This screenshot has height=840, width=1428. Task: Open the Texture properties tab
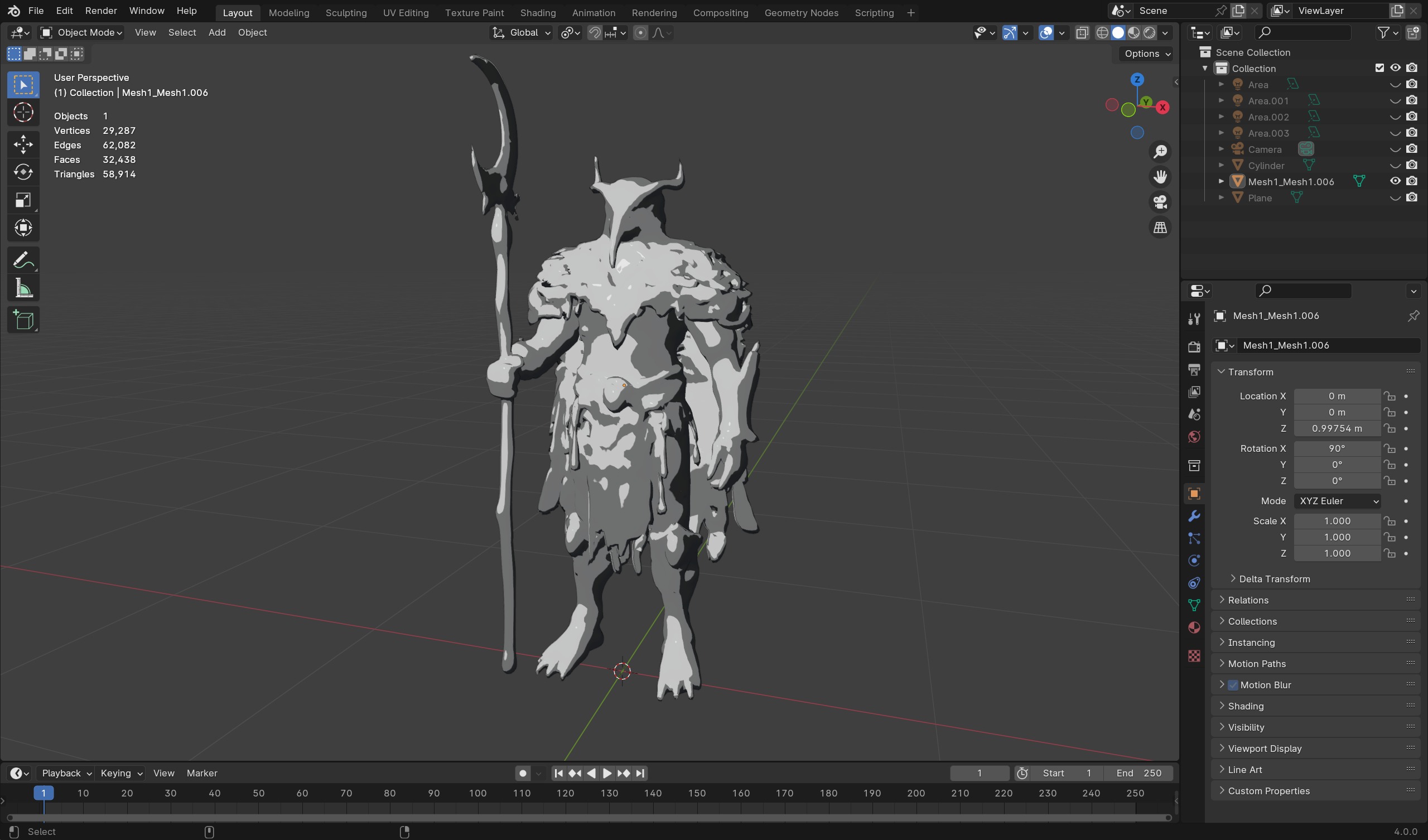coord(1194,656)
